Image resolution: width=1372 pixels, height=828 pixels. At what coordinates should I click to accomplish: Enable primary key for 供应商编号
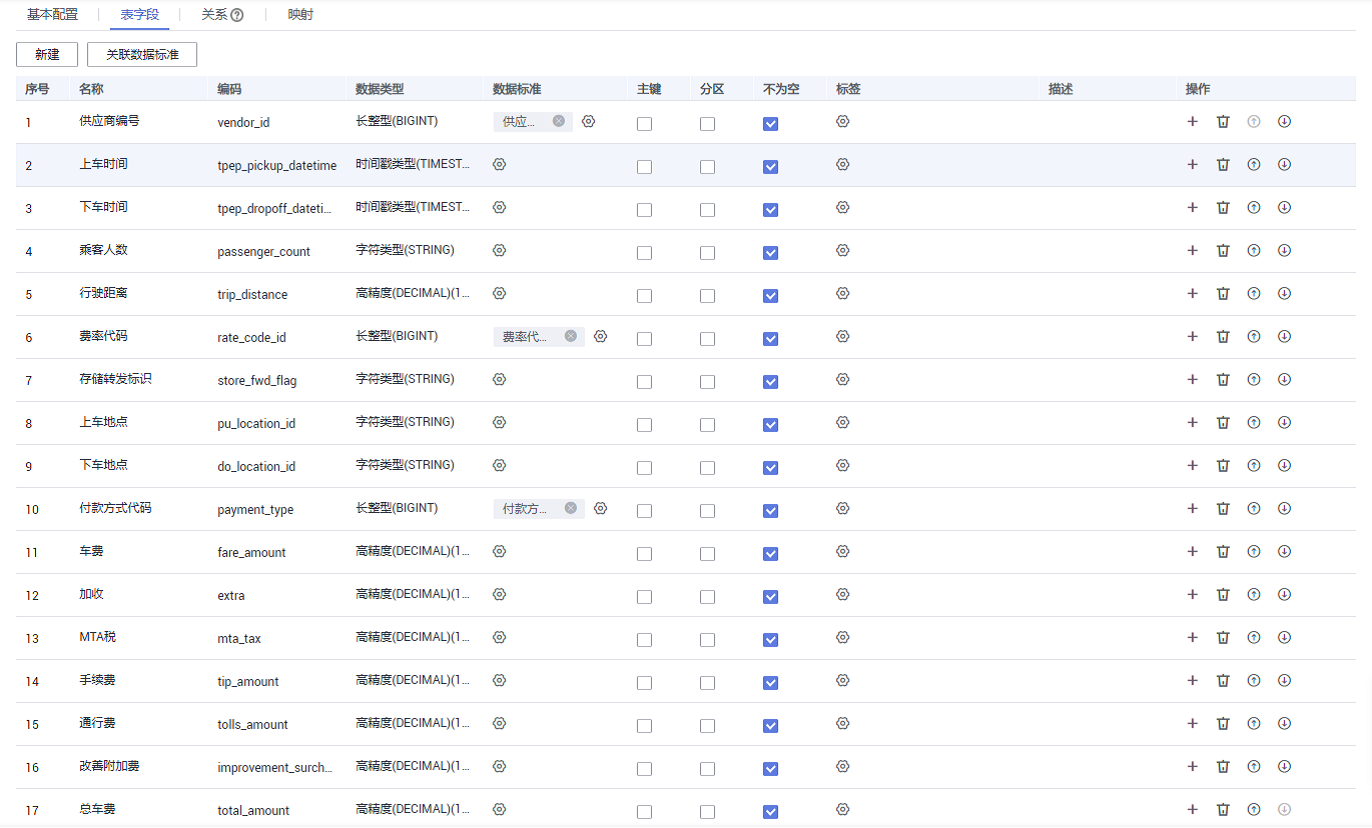point(645,124)
